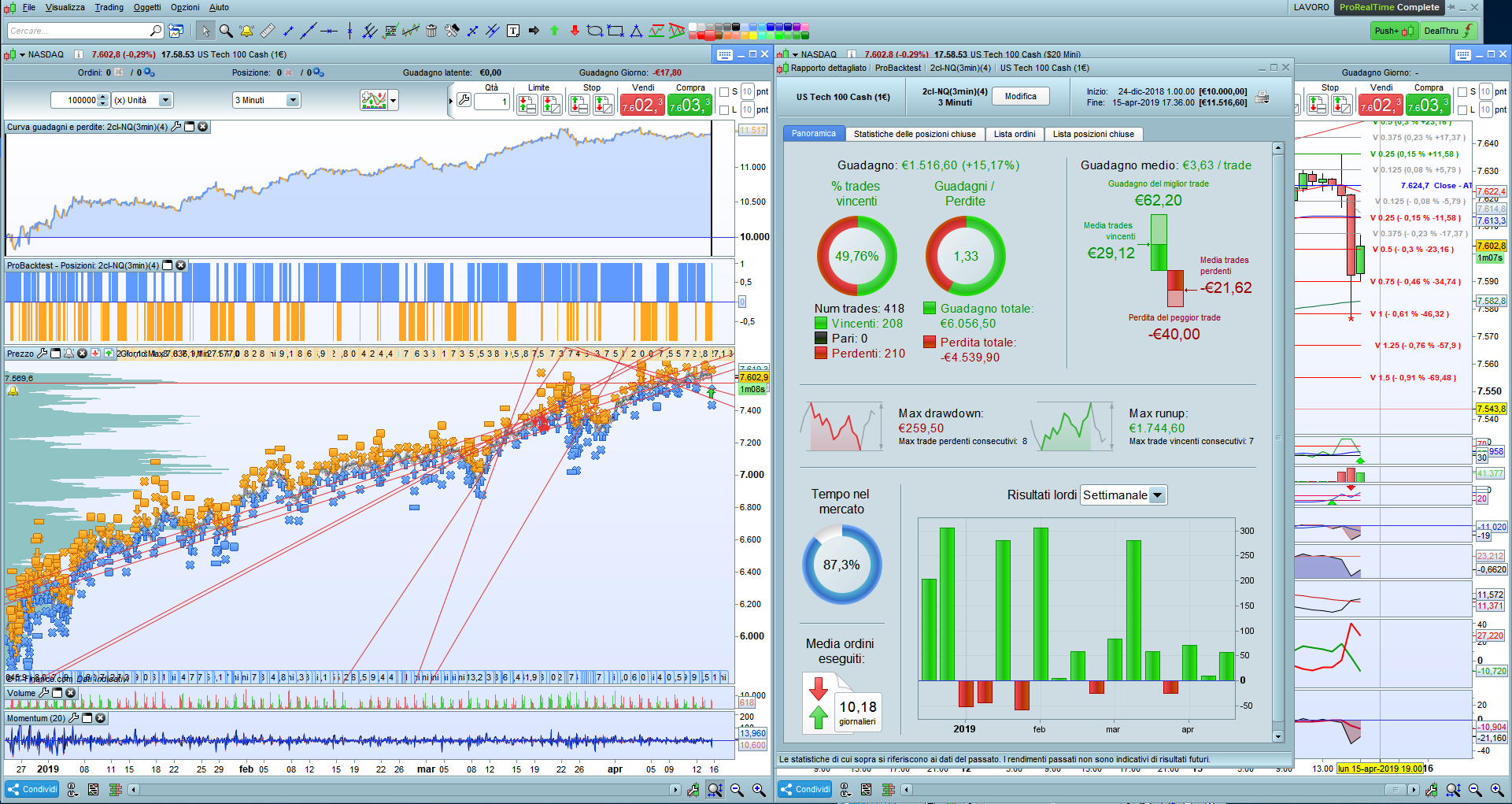Open the File menu
This screenshot has width=1512, height=804.
(x=29, y=7)
